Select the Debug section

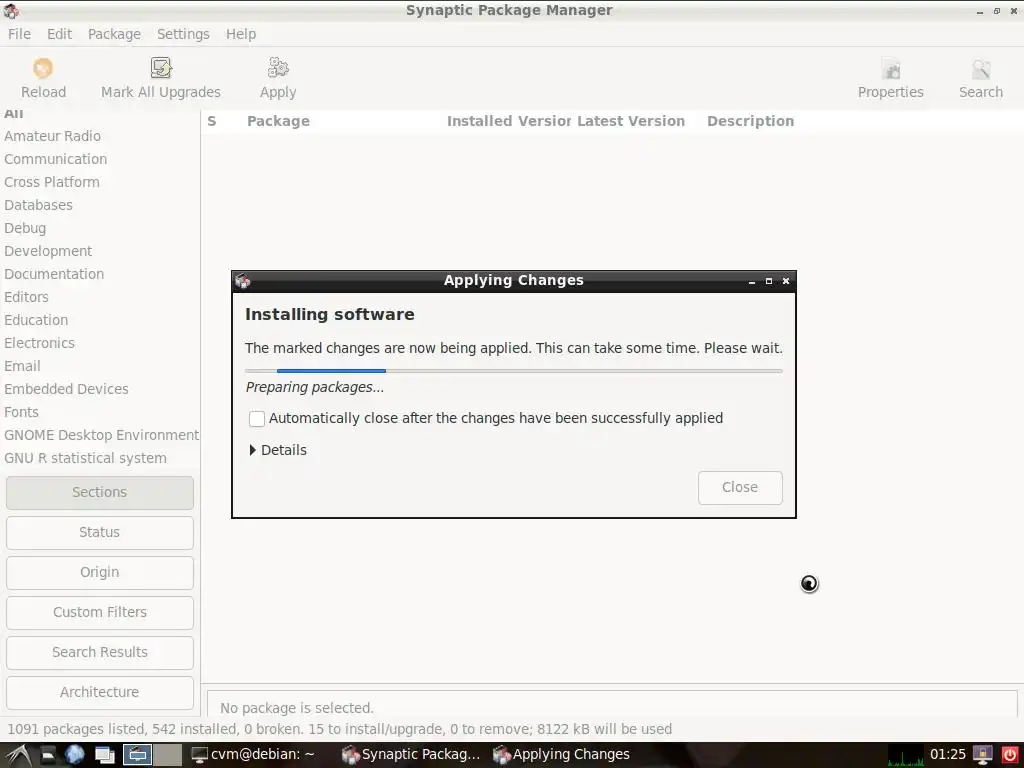(25, 228)
